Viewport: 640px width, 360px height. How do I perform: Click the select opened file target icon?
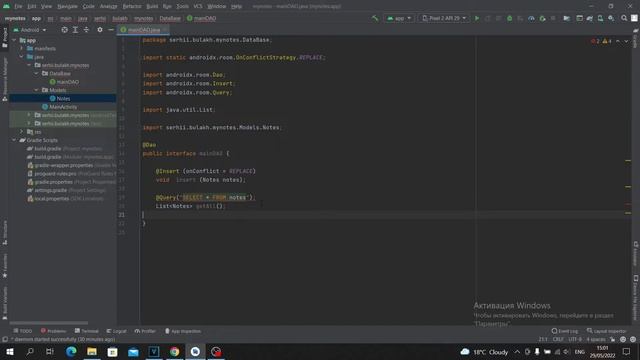point(64,30)
